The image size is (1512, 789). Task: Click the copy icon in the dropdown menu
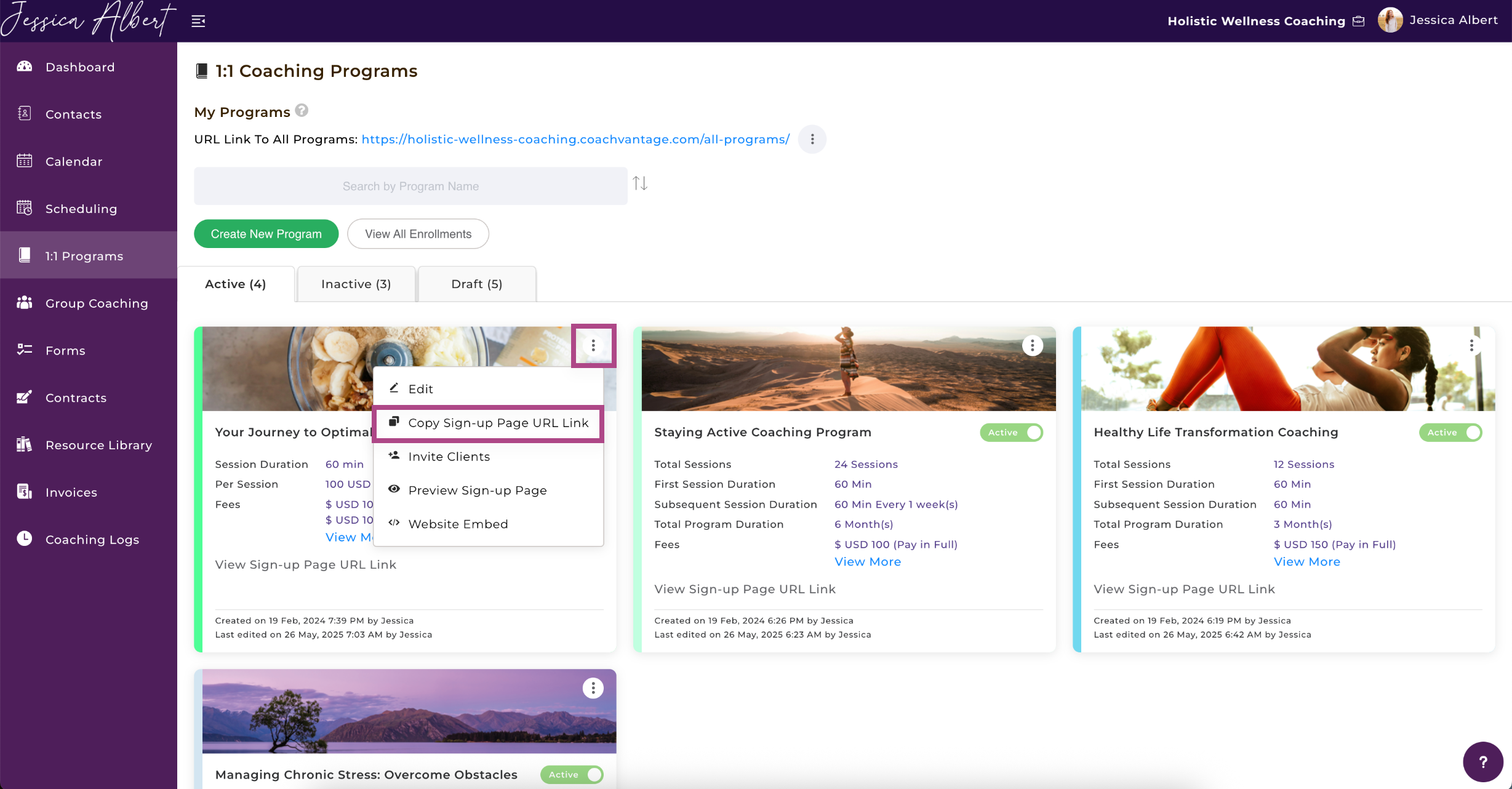(394, 422)
